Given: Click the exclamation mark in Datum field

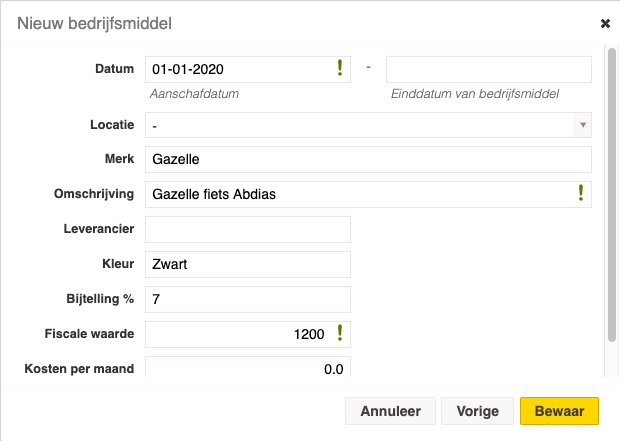Looking at the screenshot, I should click(340, 68).
